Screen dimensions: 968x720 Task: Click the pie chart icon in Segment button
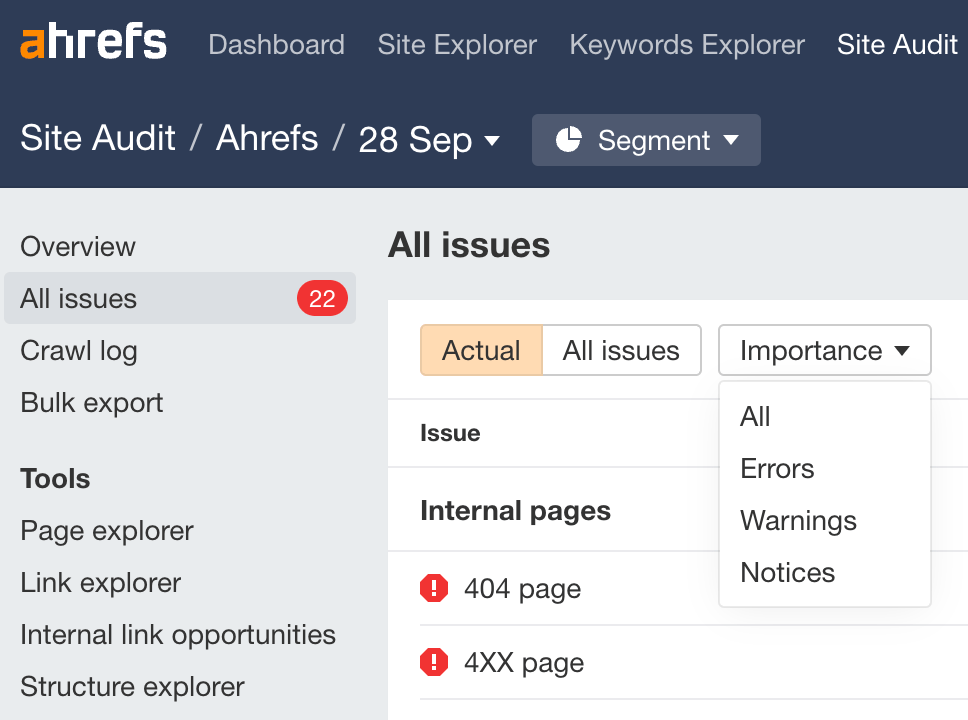(x=570, y=140)
